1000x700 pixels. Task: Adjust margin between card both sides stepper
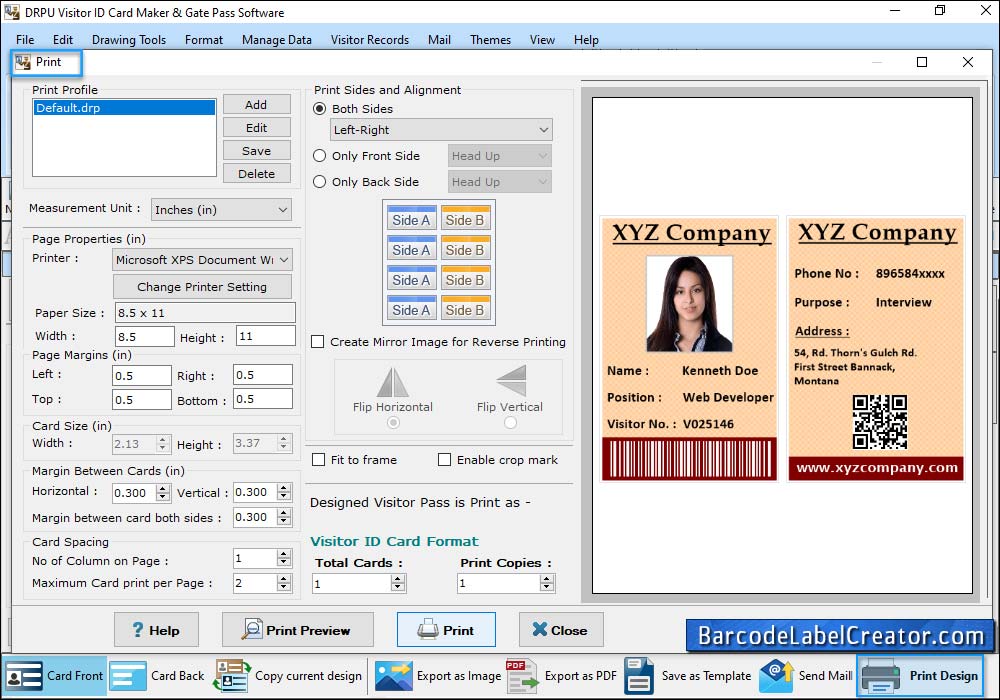pos(284,517)
